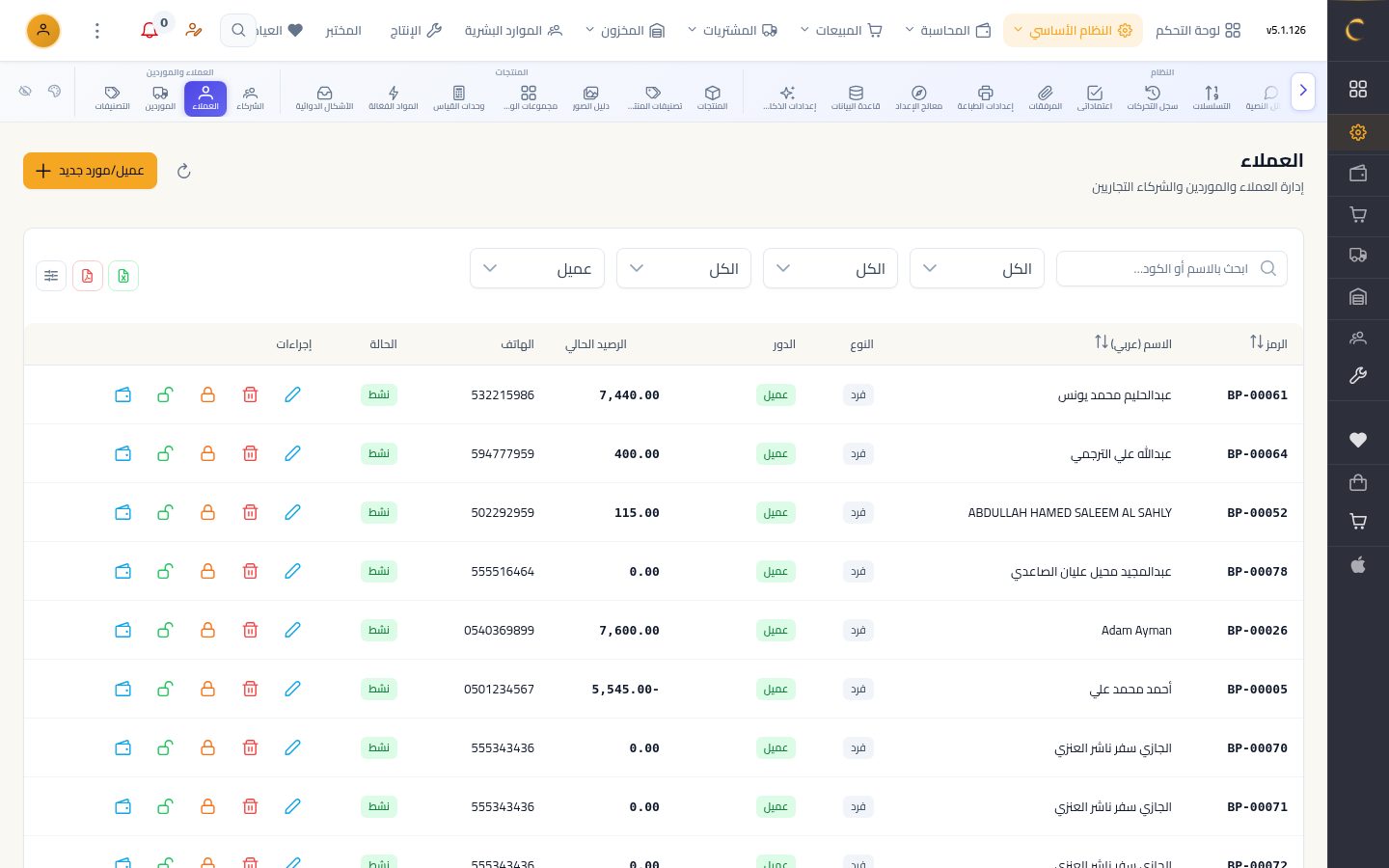Image resolution: width=1389 pixels, height=868 pixels.
Task: Export the customers list to Excel
Action: (123, 276)
